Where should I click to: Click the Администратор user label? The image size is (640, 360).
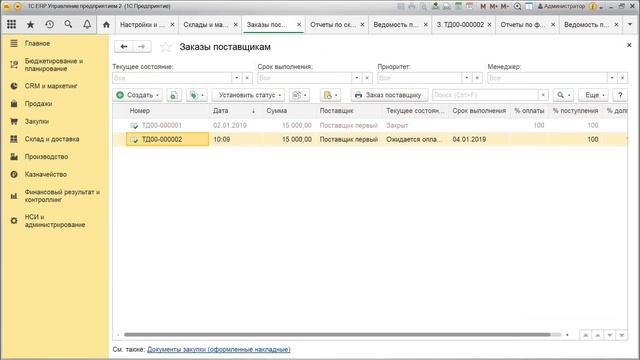click(x=561, y=6)
